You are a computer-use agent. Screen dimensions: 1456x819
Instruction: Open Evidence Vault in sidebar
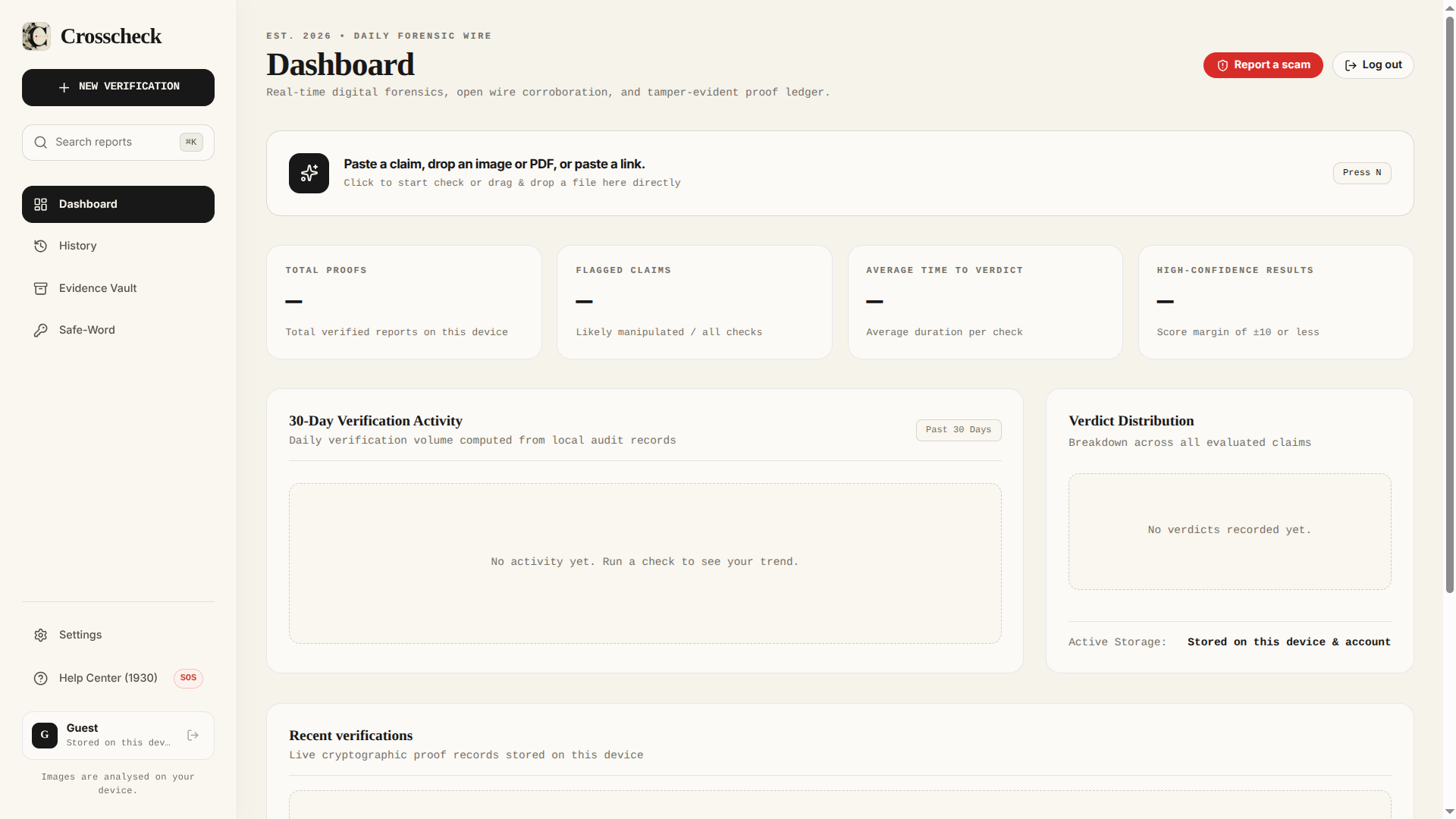tap(118, 289)
